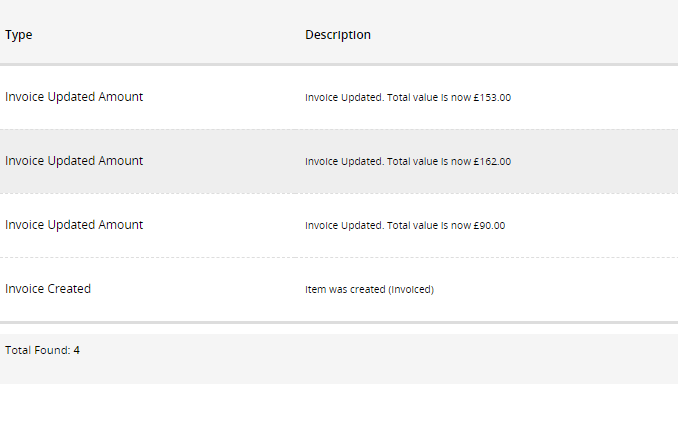Click the £162.00 invoice updated description

(408, 161)
